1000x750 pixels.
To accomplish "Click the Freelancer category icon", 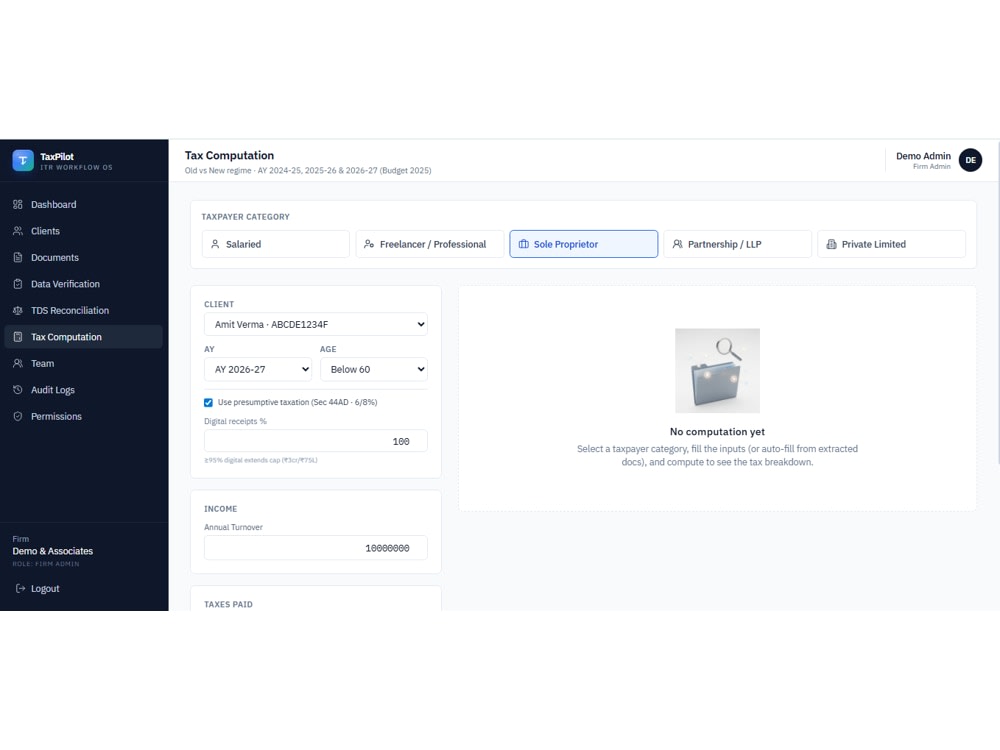I will (369, 244).
